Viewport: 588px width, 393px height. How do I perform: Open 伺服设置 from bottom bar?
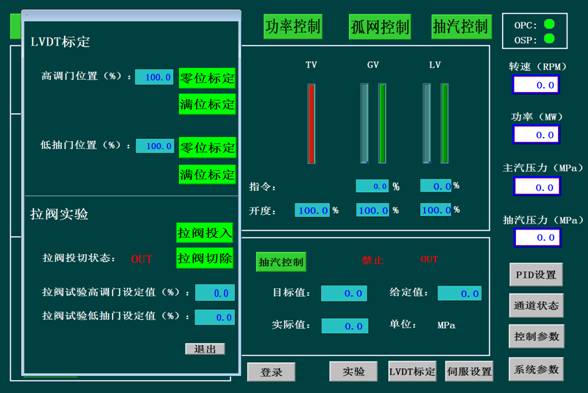469,372
